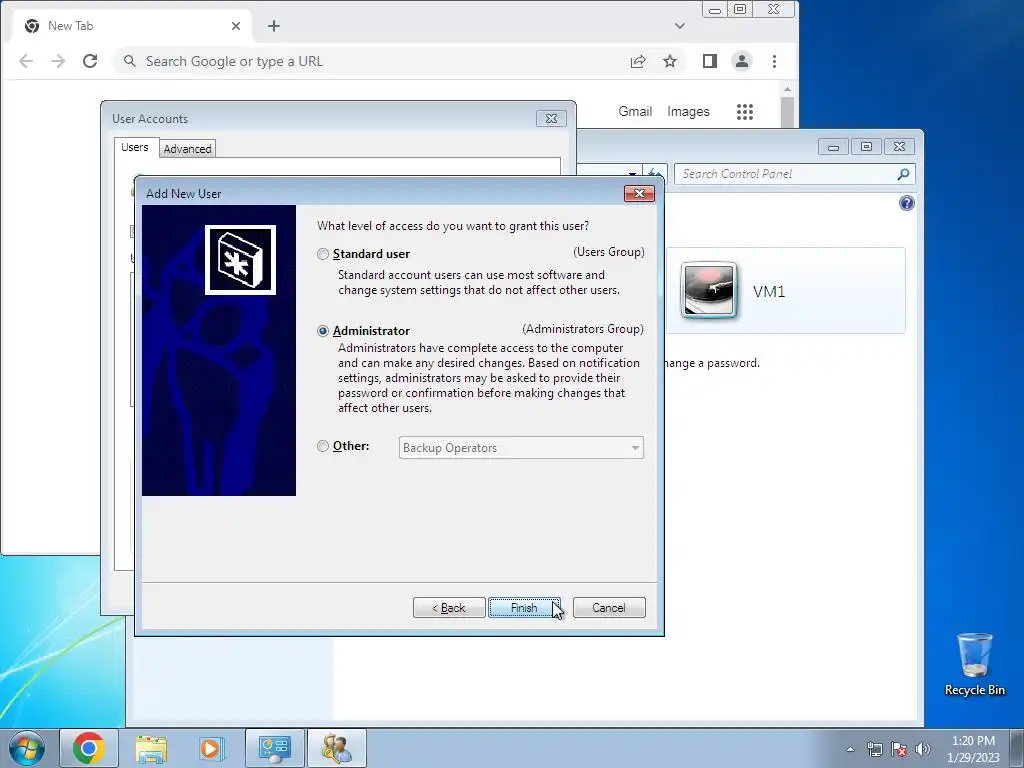Open Chrome tab search chevron
1024x768 pixels.
(680, 26)
